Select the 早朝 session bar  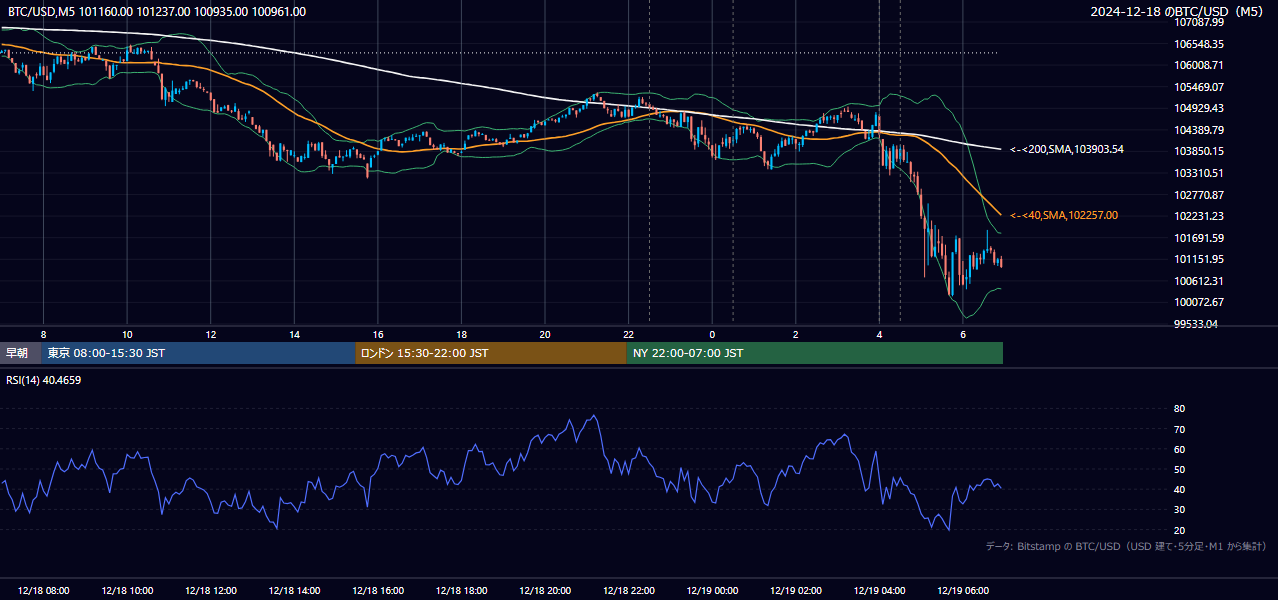[x=20, y=353]
